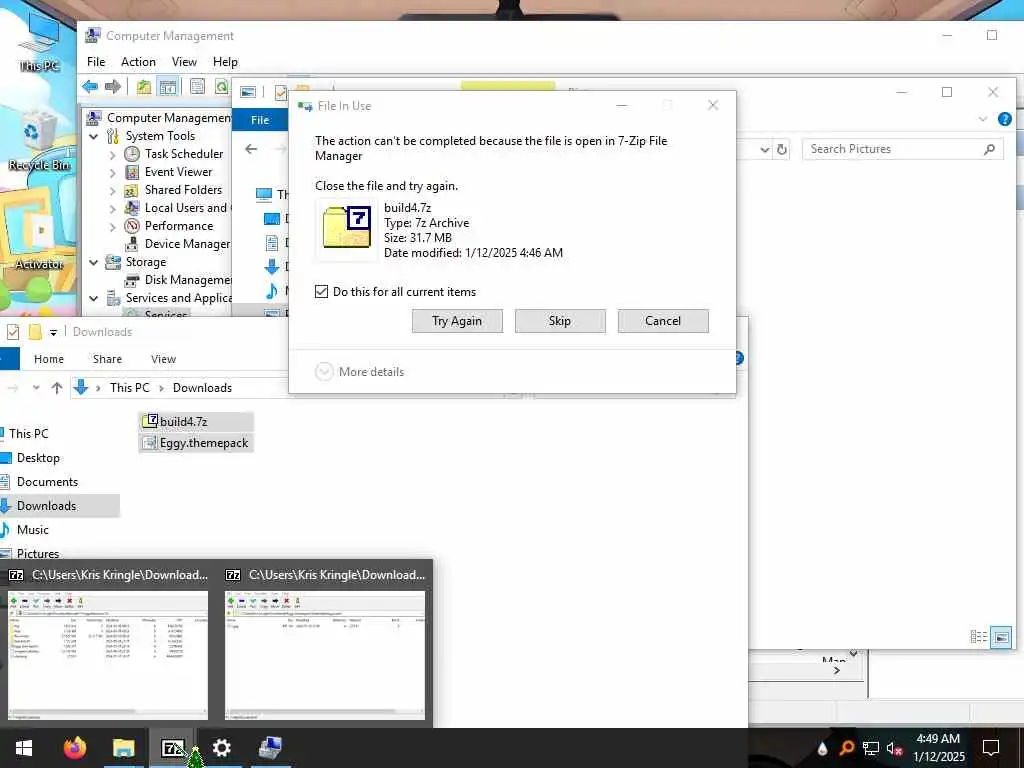Open address bar history dropdown in Pictures window
The image size is (1024, 768).
point(765,150)
